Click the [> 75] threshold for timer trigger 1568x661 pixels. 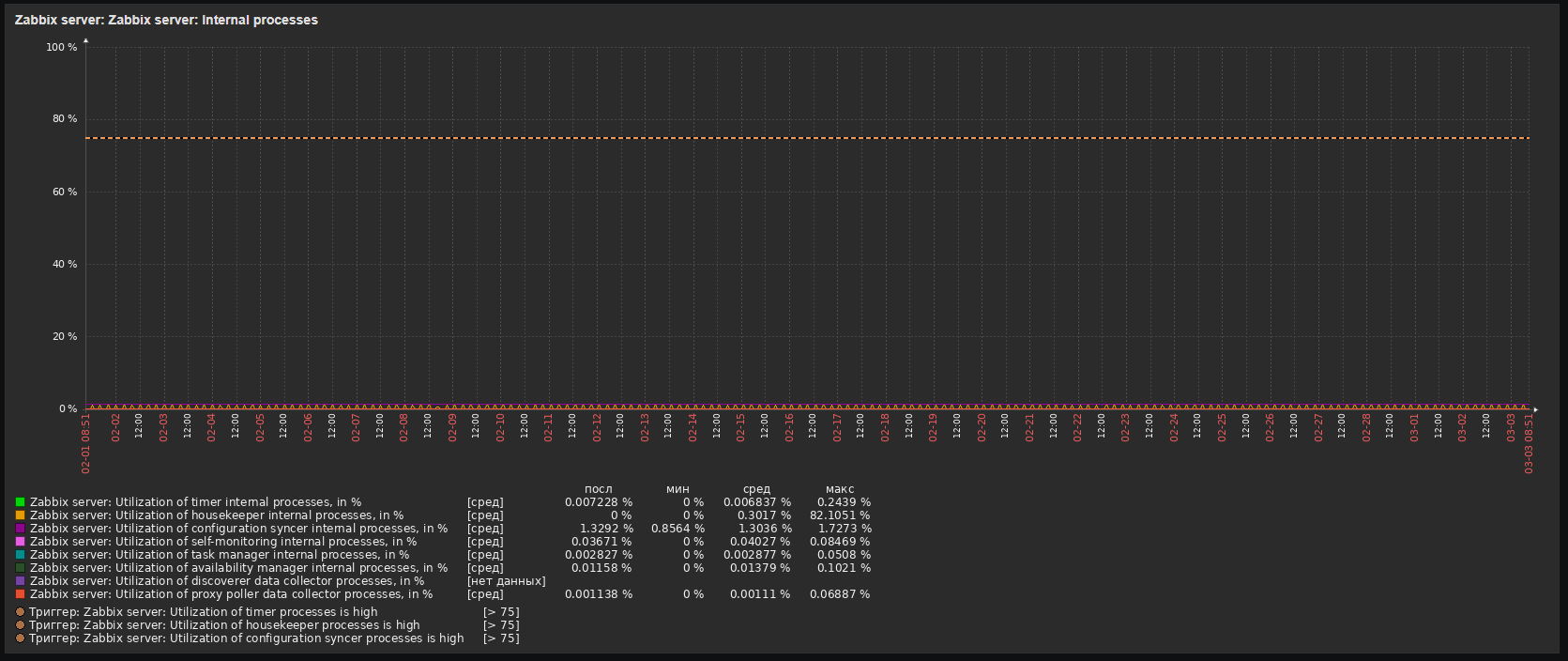point(501,612)
